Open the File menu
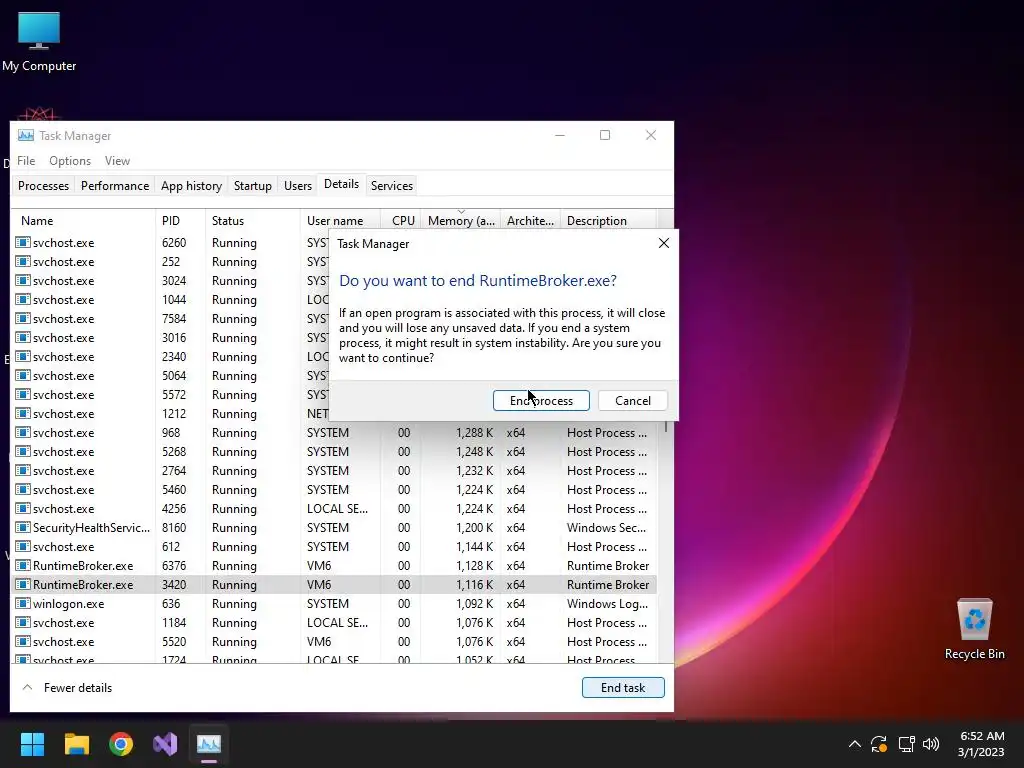This screenshot has width=1024, height=768. click(26, 161)
